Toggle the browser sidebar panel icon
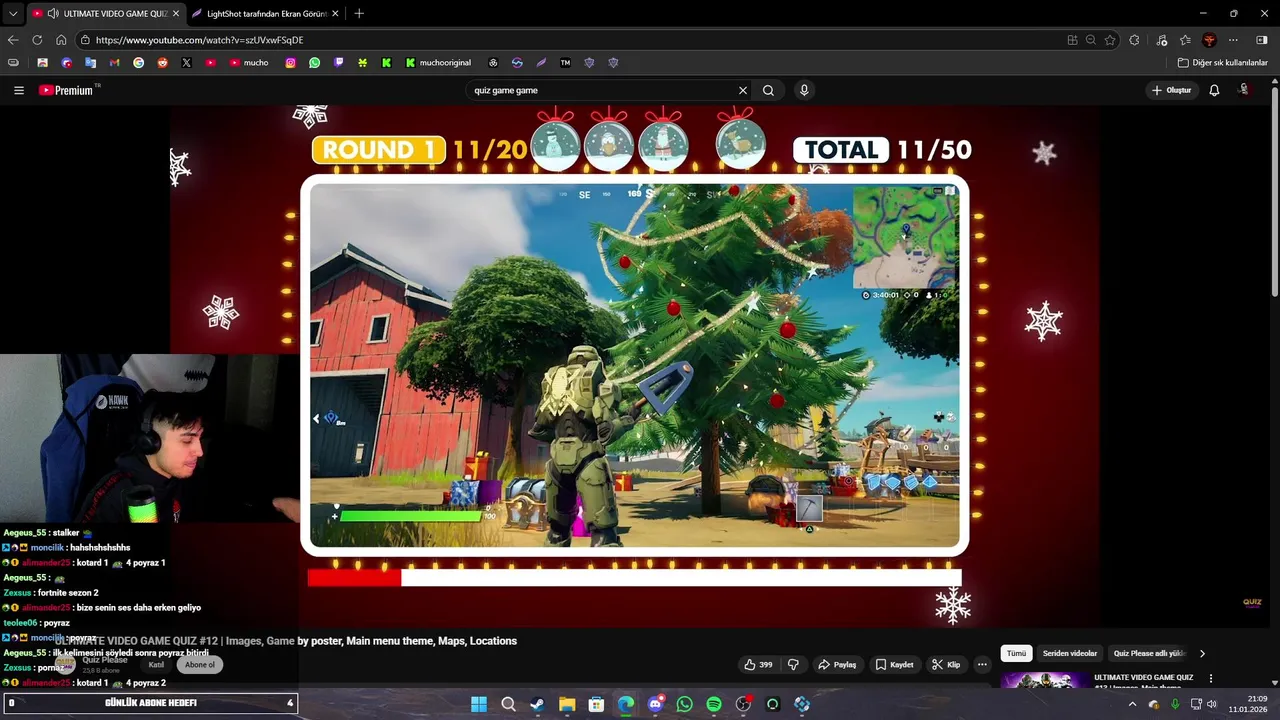This screenshot has height=720, width=1280. point(1262,40)
